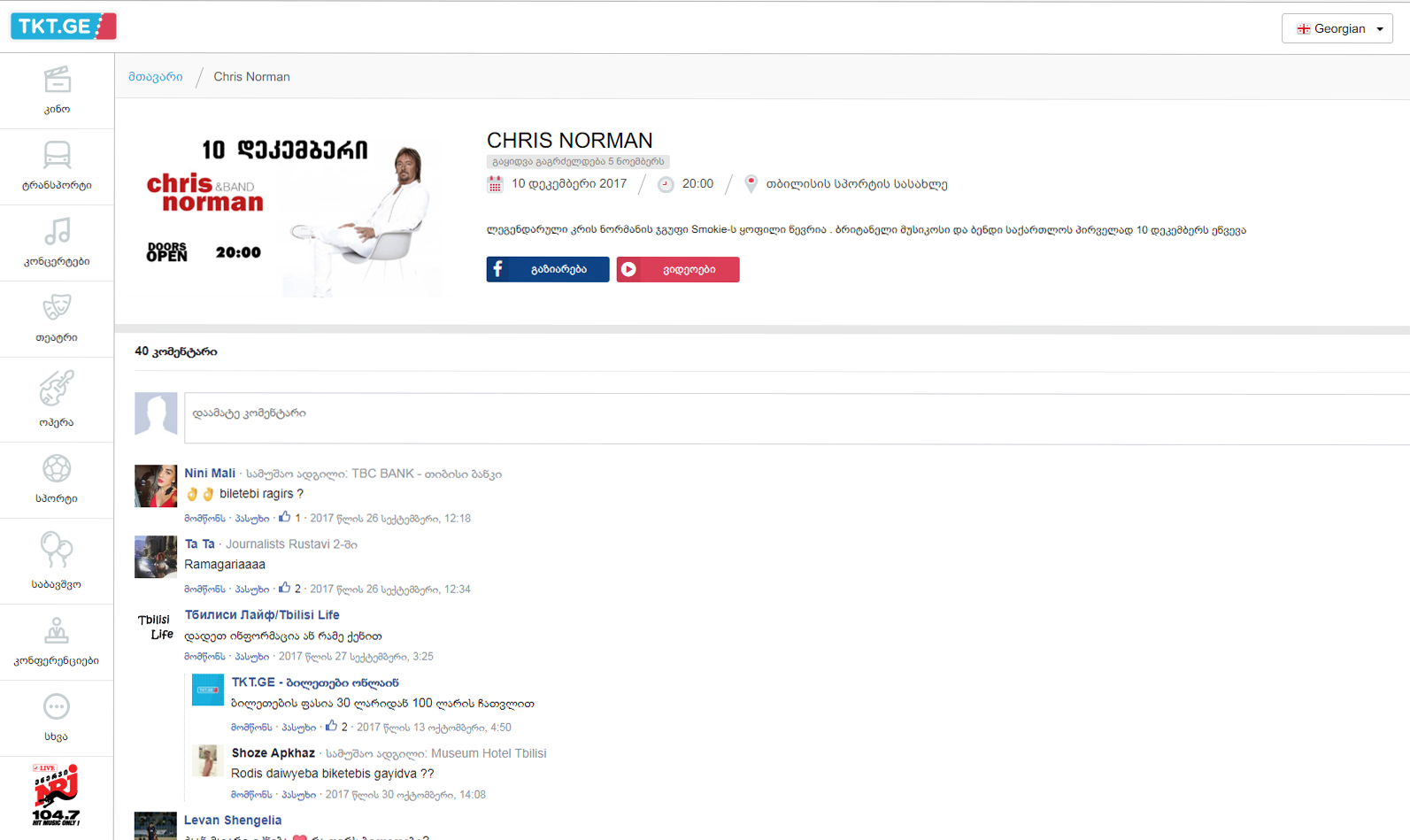1410x840 pixels.
Task: Open the Theatre (თეატრი) masks category
Action: (57, 320)
